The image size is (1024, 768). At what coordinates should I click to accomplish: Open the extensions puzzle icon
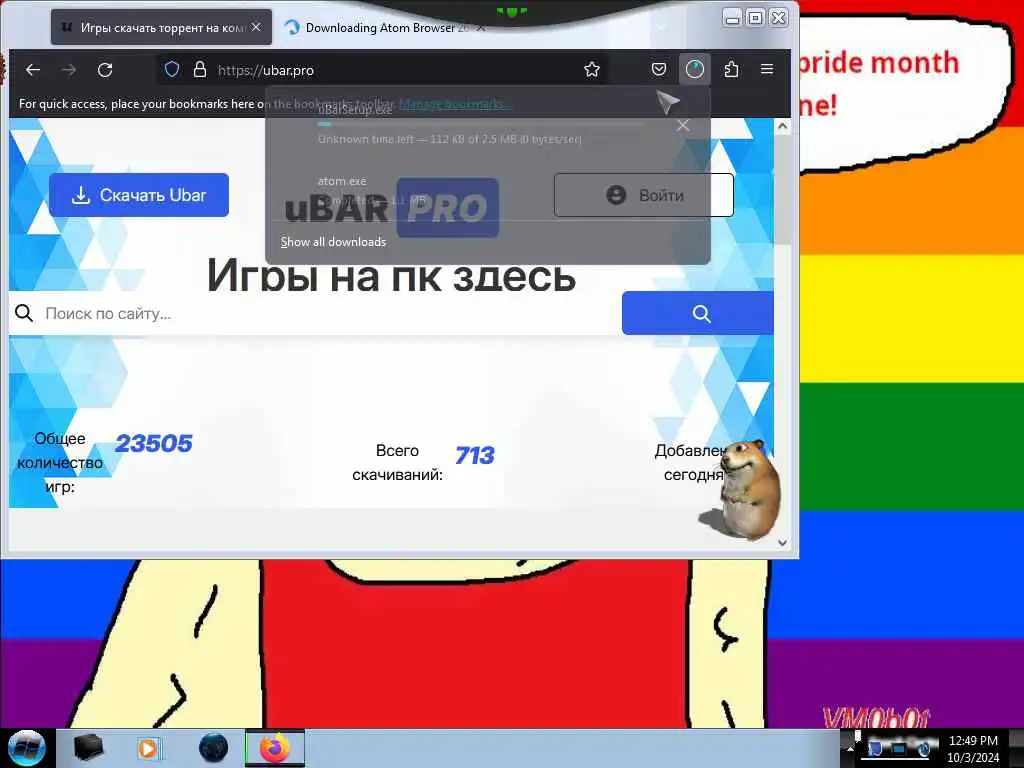pyautogui.click(x=731, y=69)
